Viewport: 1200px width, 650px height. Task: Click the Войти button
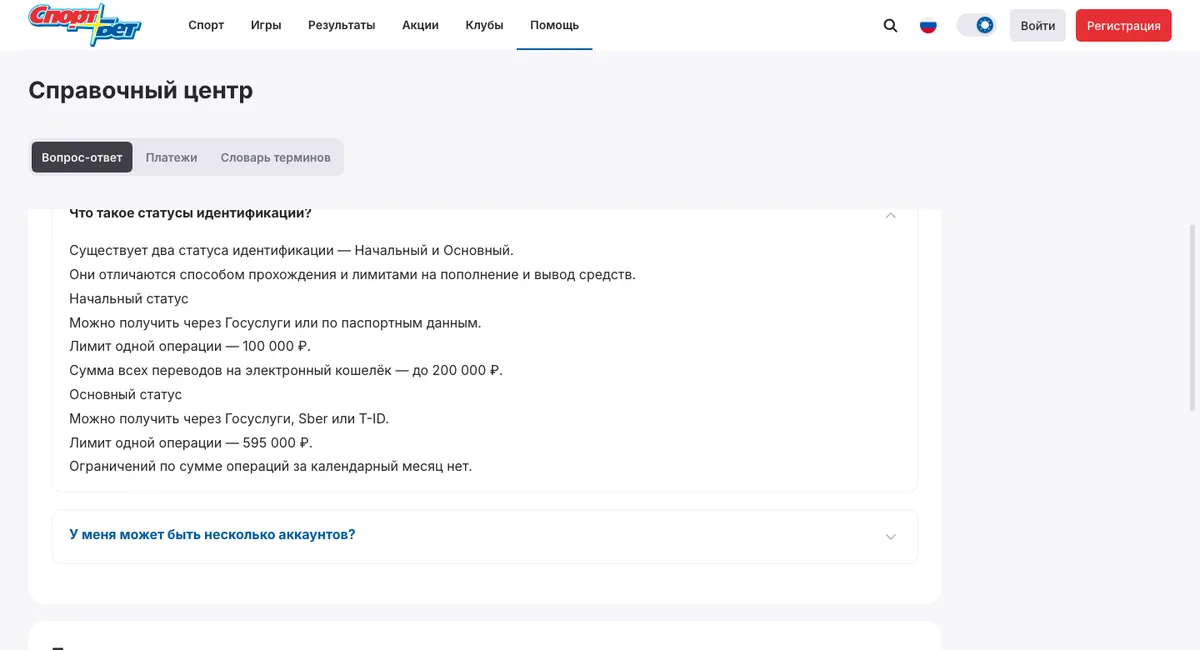(1038, 25)
